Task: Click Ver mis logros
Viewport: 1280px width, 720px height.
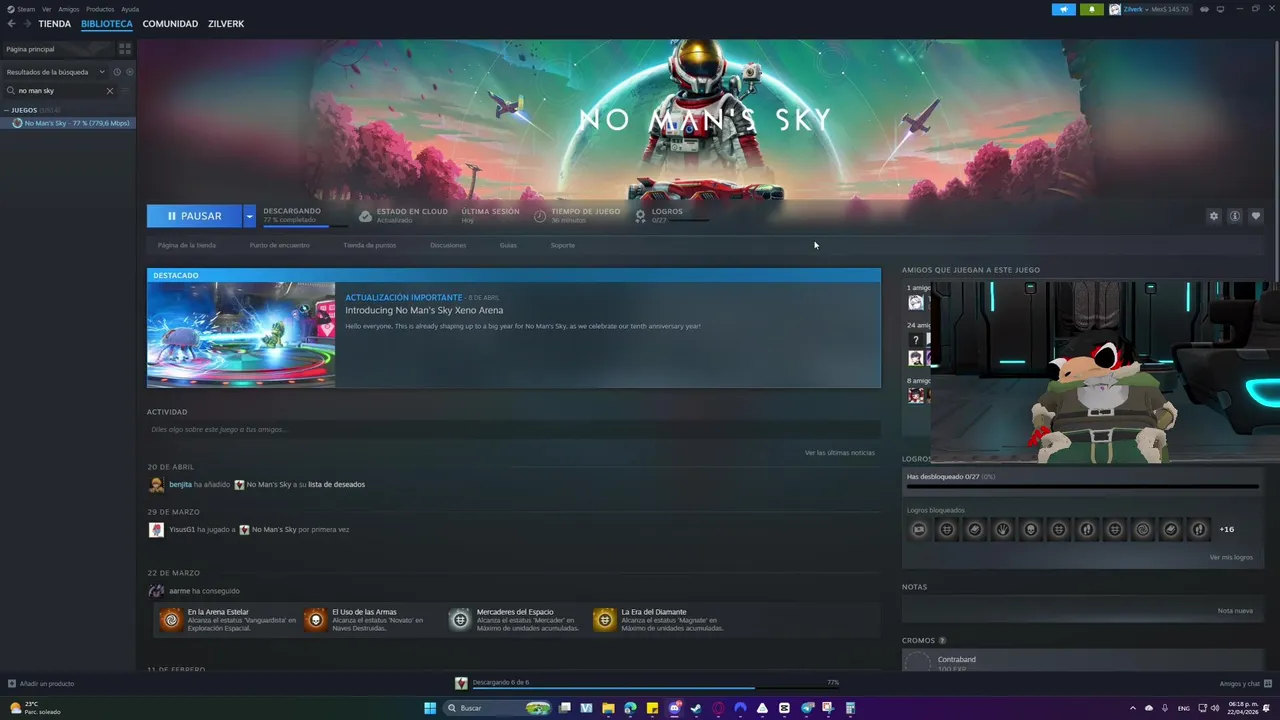Action: click(x=1231, y=557)
